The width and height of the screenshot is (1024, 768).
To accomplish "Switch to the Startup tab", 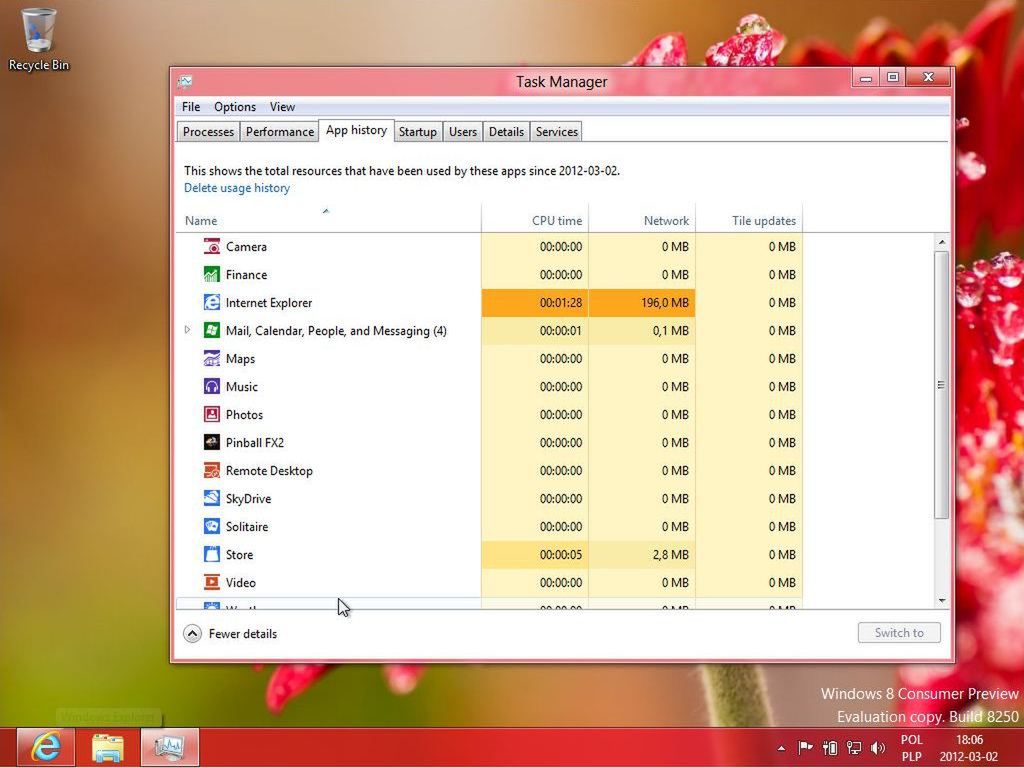I will (418, 132).
